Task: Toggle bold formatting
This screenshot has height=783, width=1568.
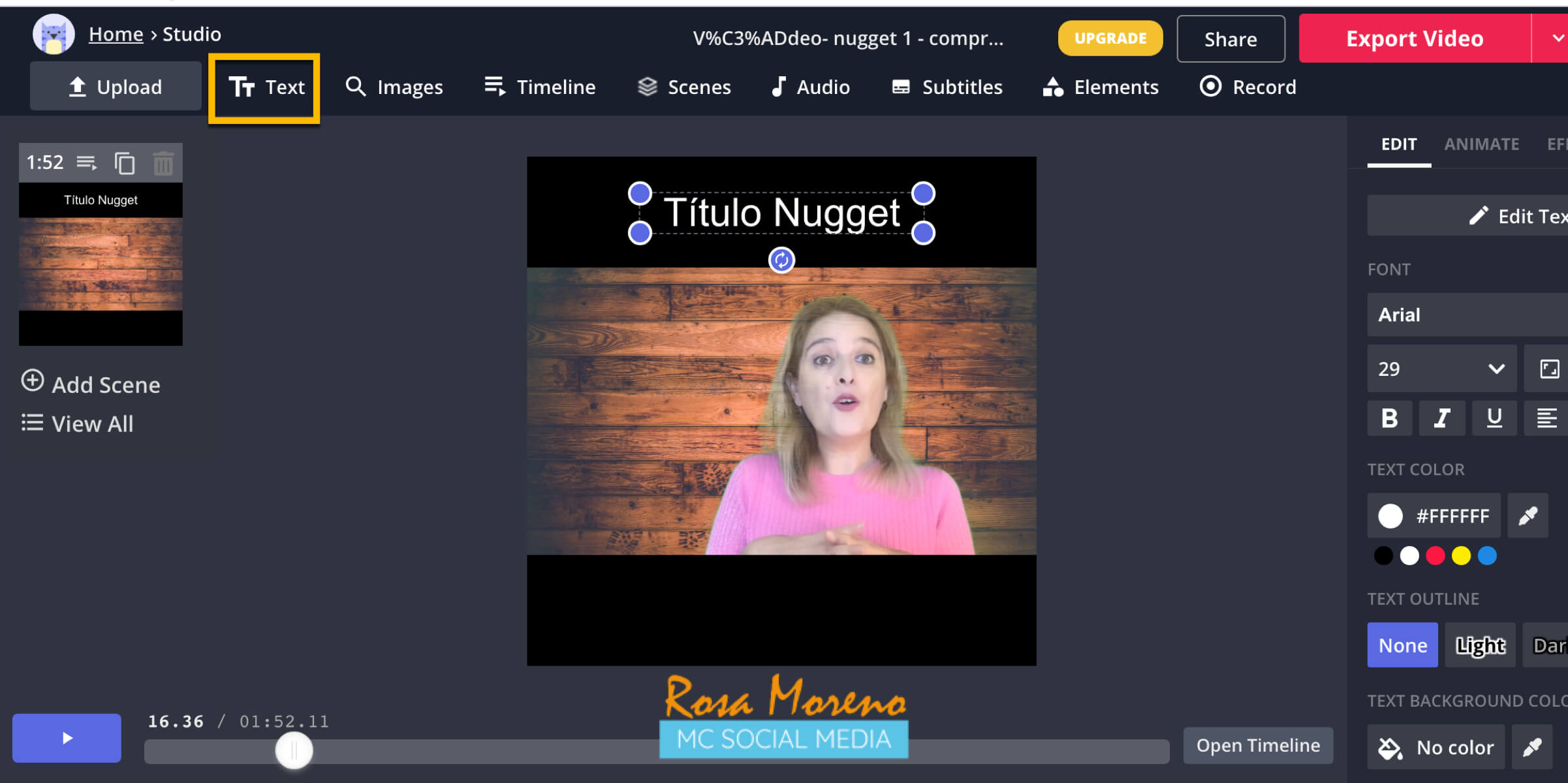Action: point(1390,418)
